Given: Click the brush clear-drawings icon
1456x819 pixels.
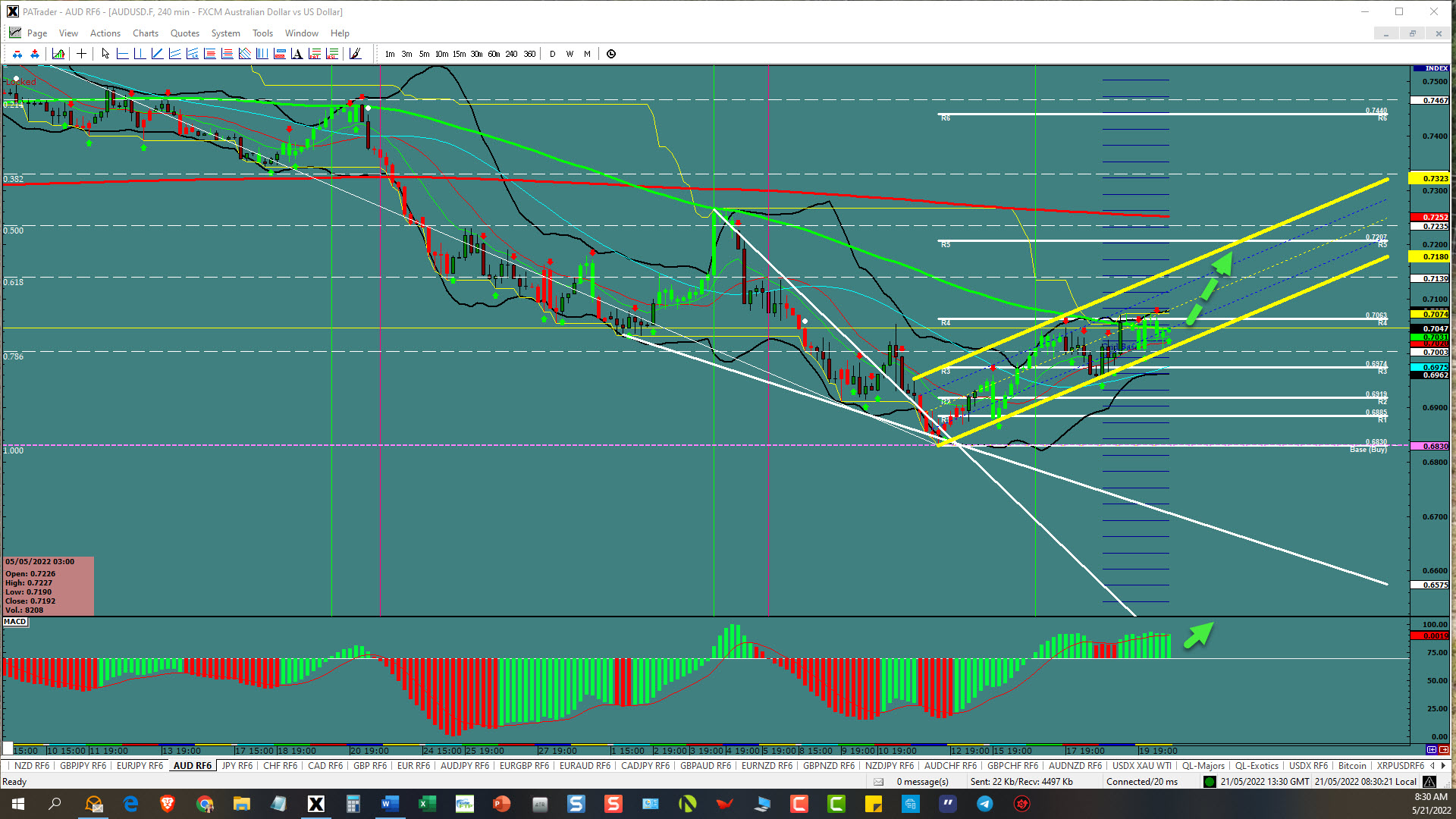Looking at the screenshot, I should pyautogui.click(x=355, y=54).
